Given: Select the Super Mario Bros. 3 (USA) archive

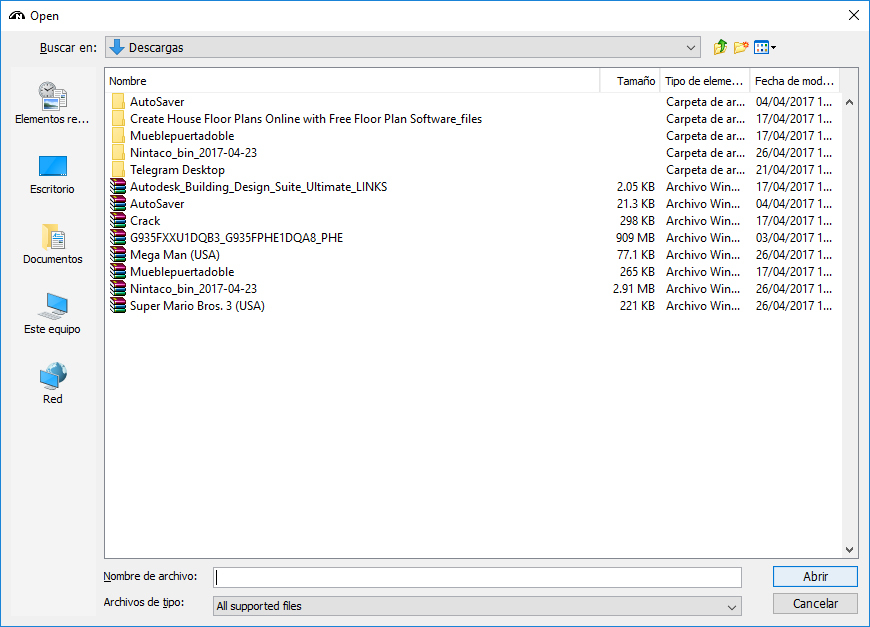Looking at the screenshot, I should [x=196, y=306].
